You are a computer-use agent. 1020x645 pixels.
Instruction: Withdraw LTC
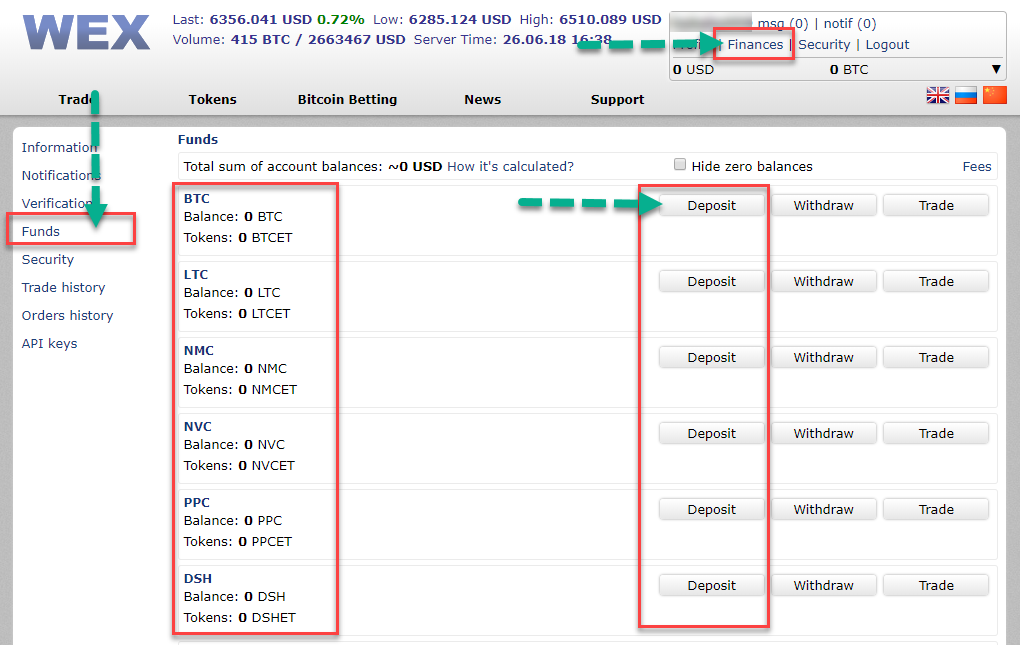coord(824,282)
